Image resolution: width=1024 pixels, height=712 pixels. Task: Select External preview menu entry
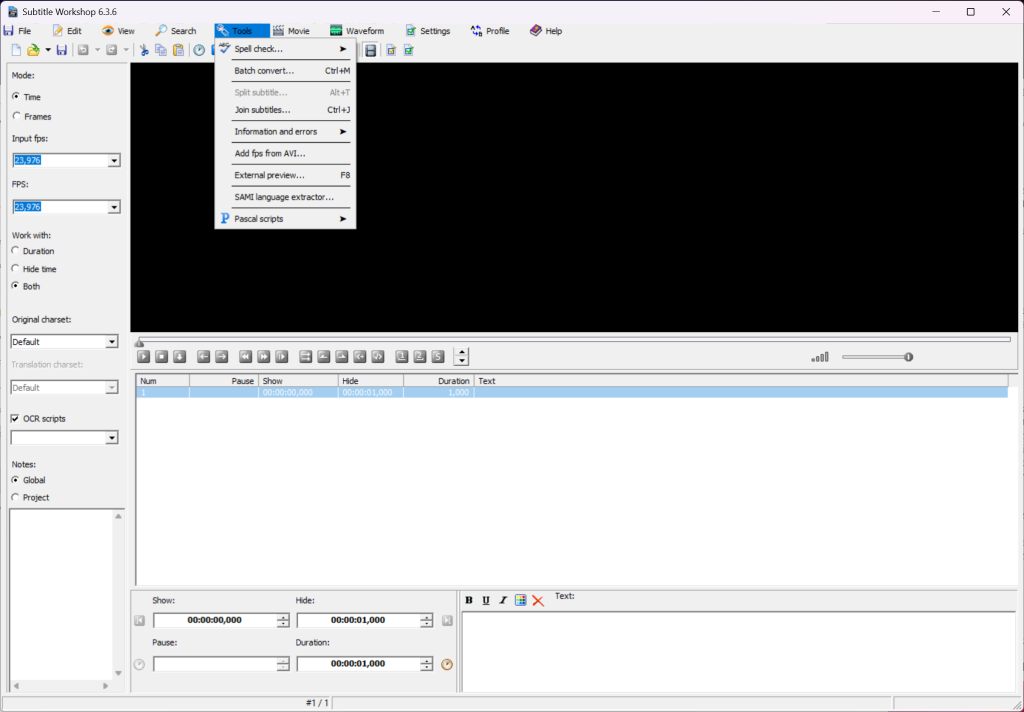click(285, 175)
